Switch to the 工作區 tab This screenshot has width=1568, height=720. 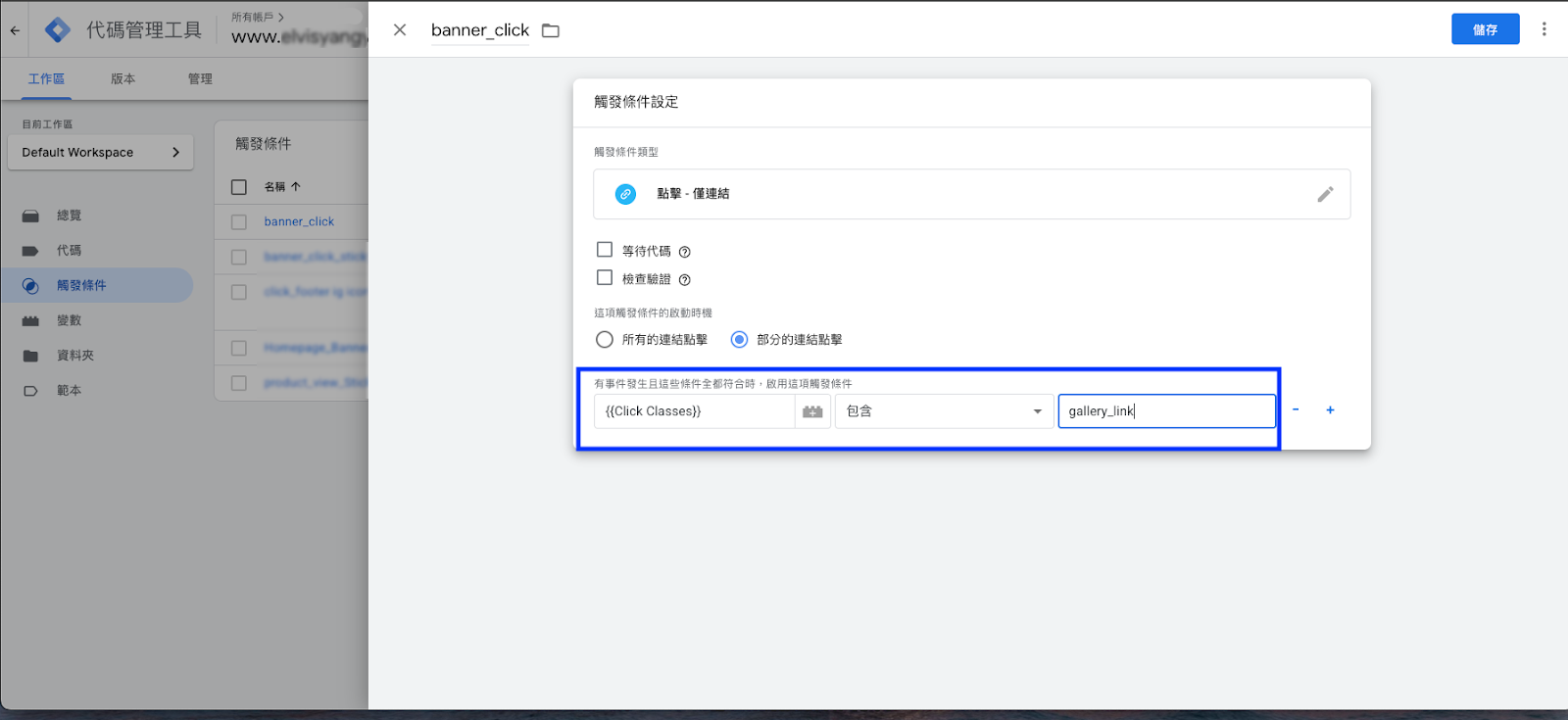click(x=46, y=79)
